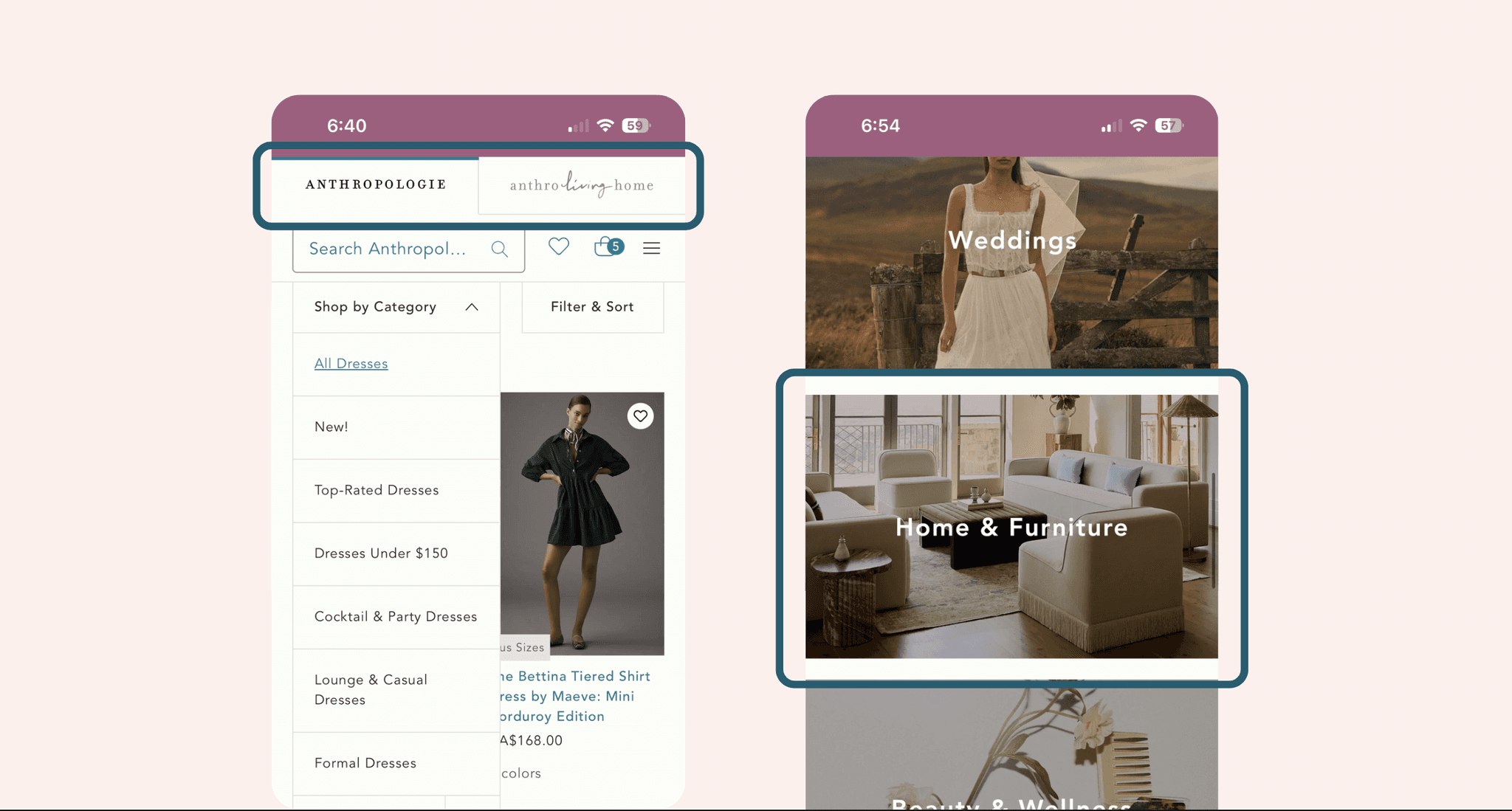Viewport: 1512px width, 811px height.
Task: Click signal bars on right phone status bar
Action: point(1111,126)
